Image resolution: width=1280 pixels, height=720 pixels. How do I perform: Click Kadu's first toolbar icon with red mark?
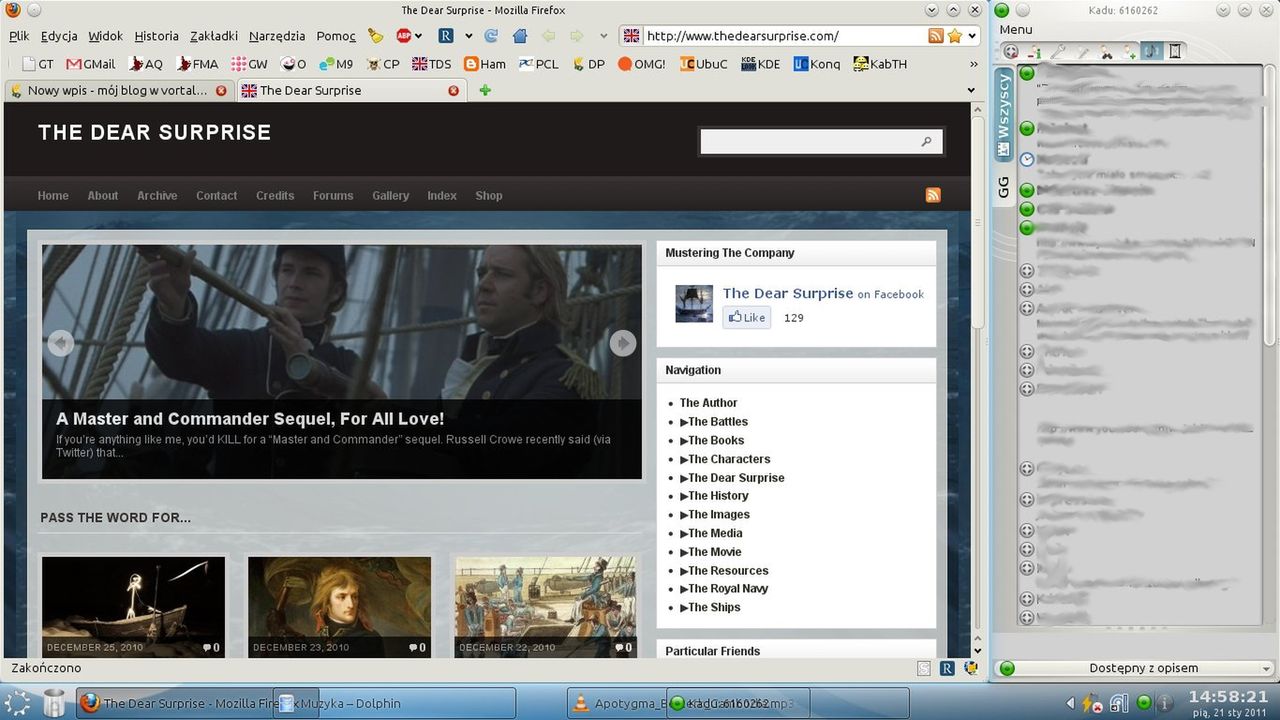(1011, 51)
